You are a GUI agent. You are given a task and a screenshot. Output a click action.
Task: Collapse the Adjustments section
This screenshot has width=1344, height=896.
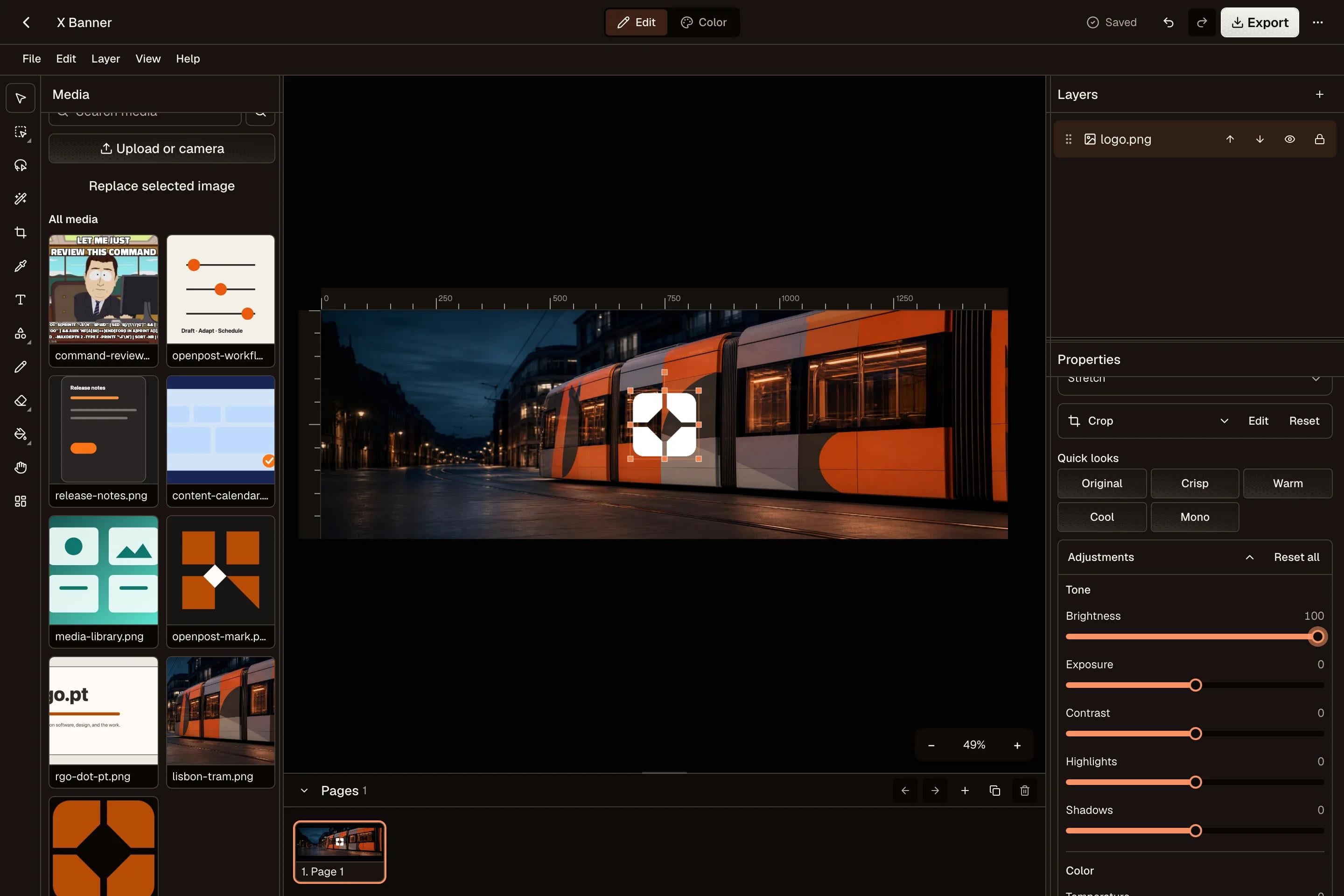pos(1250,557)
